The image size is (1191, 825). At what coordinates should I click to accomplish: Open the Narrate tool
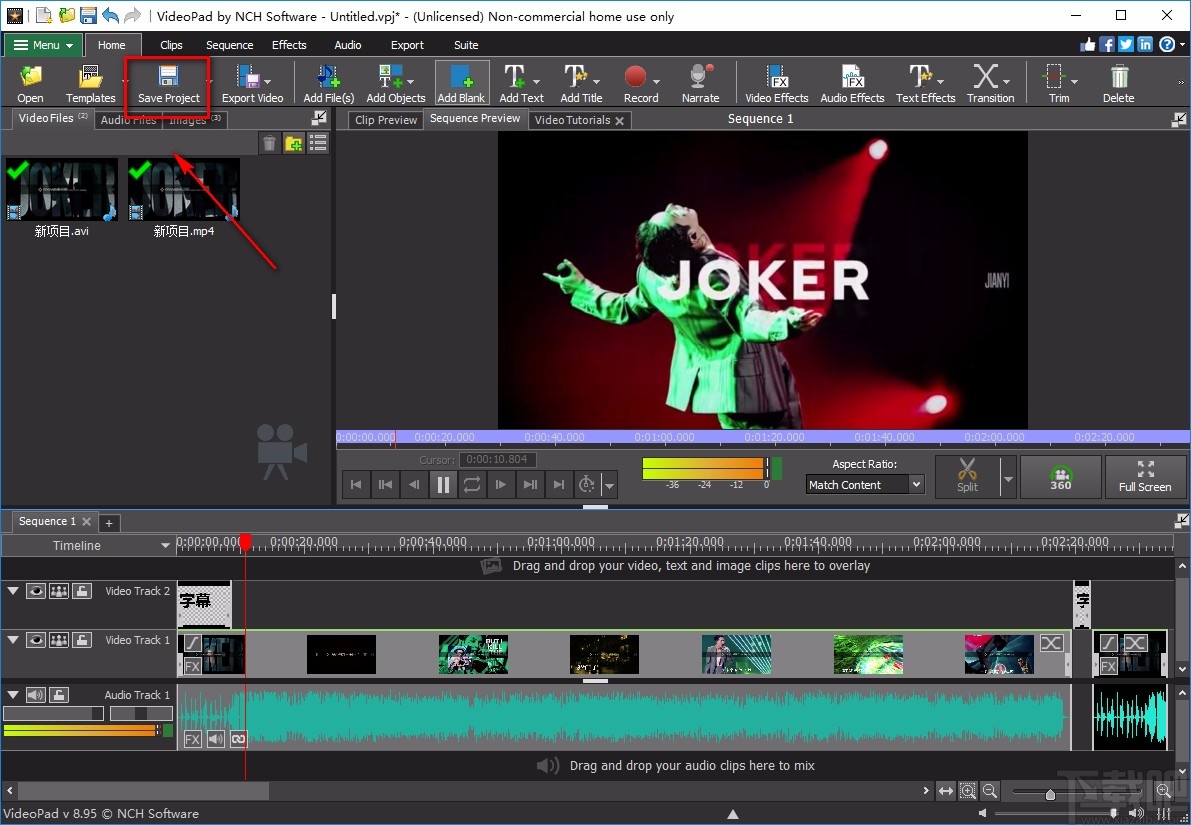coord(699,82)
